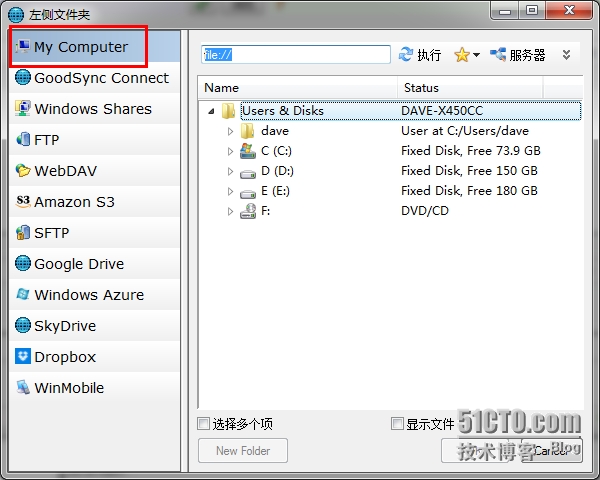This screenshot has height=480, width=600.
Task: Expand the C (C:) drive node
Action: coord(230,151)
